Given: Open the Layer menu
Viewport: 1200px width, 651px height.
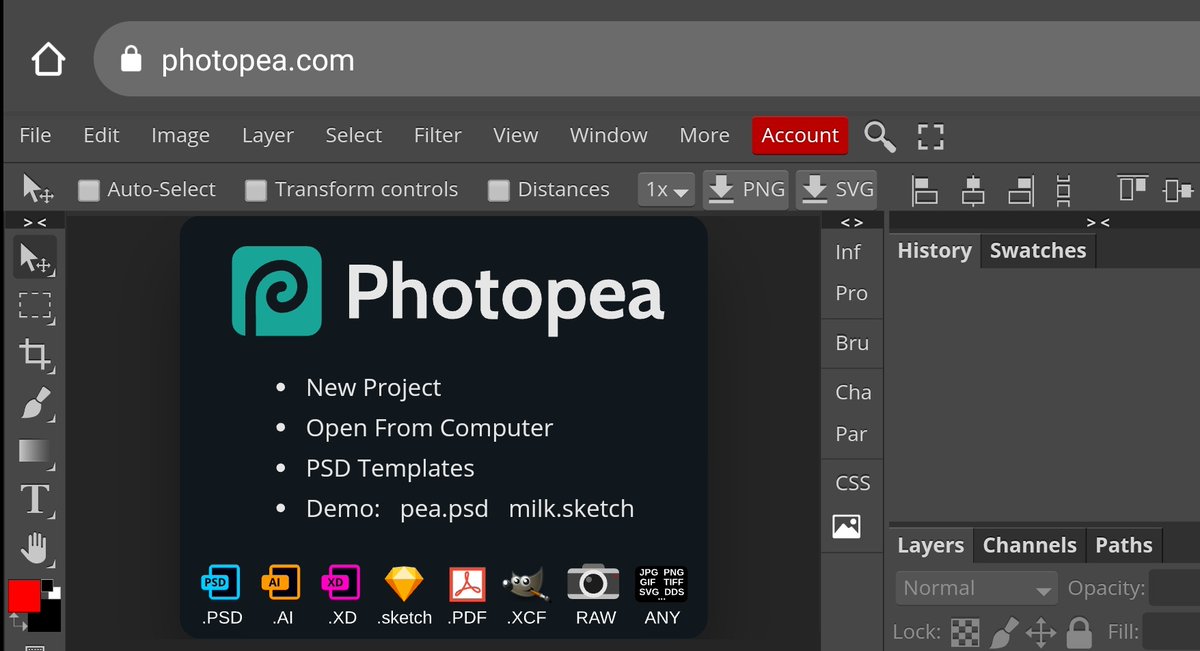Looking at the screenshot, I should click(x=268, y=135).
